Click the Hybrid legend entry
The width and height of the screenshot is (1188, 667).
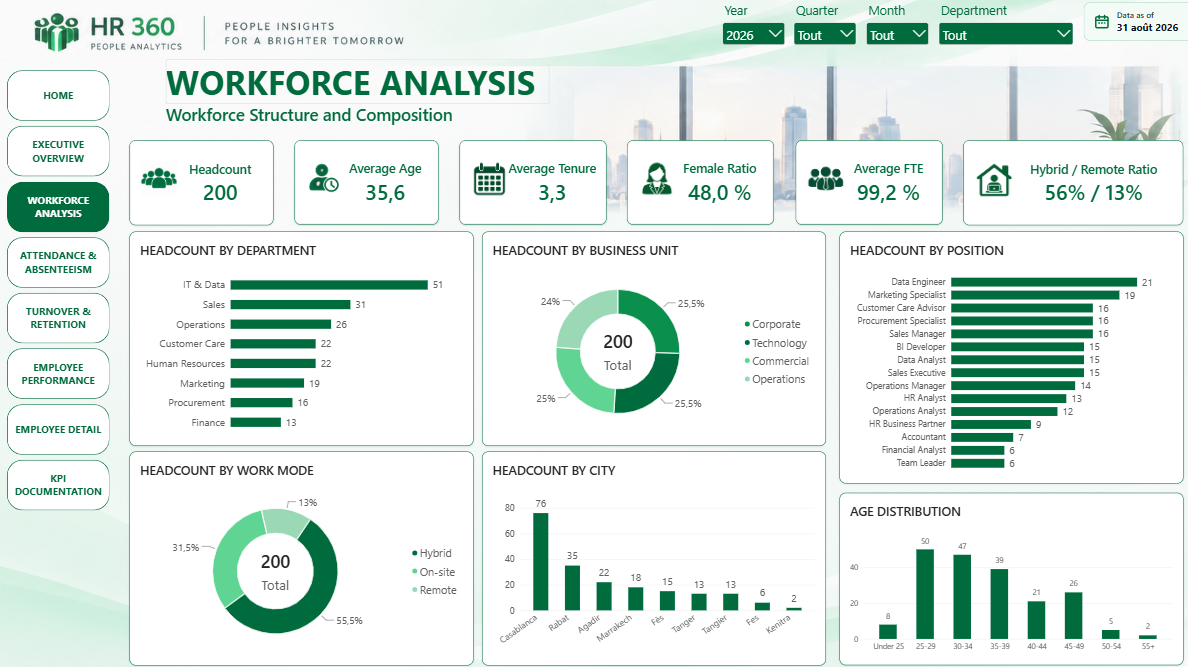431,553
